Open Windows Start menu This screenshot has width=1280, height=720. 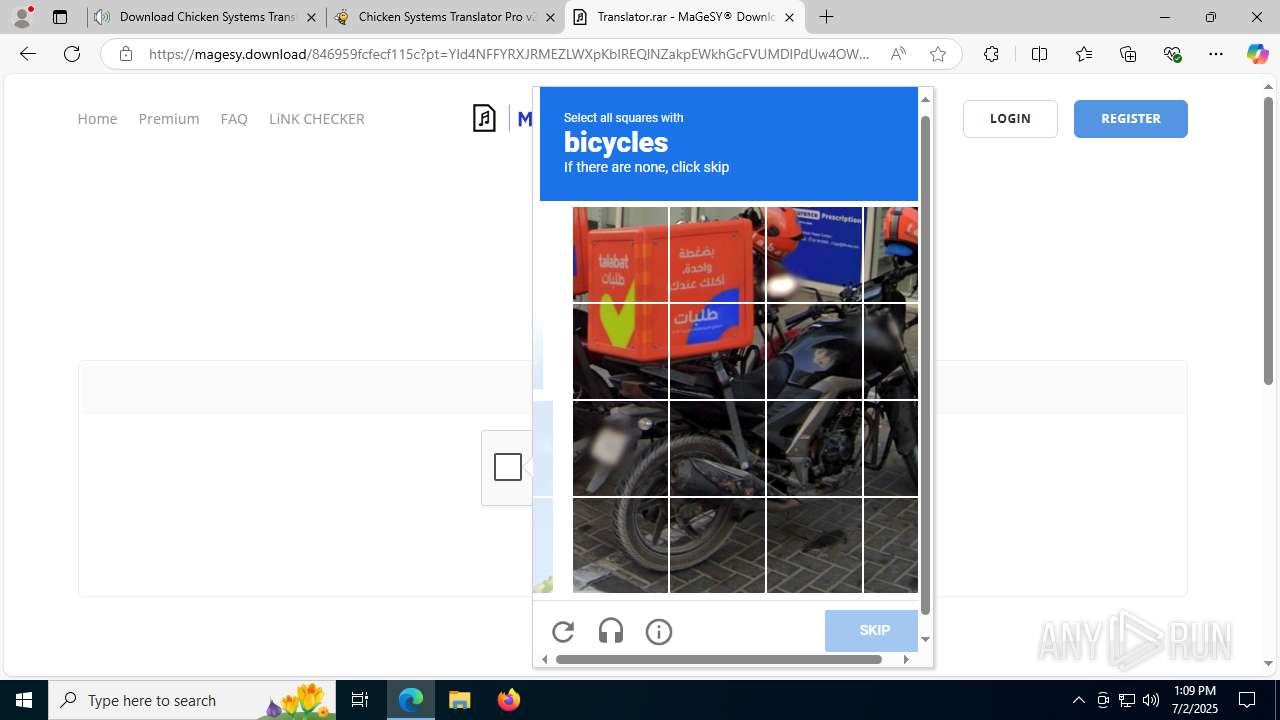click(x=24, y=700)
